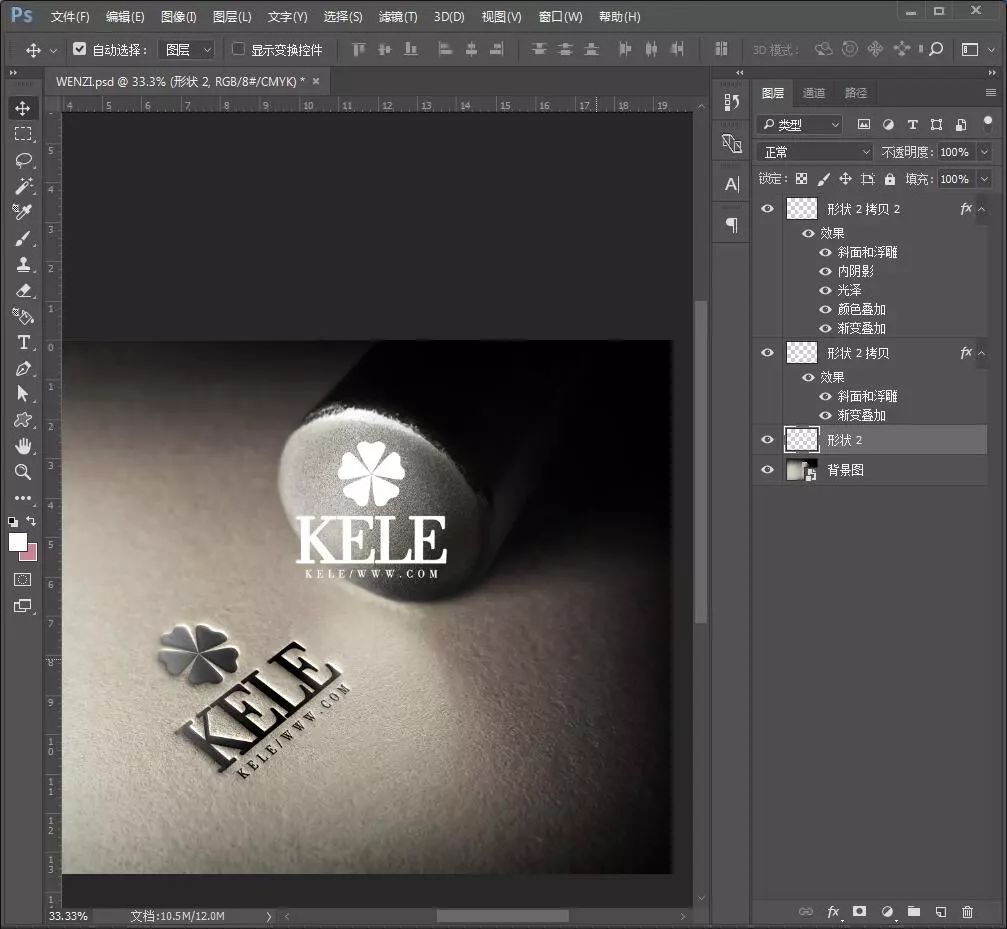Hide the 形状 2 拷贝 2 layer
The image size is (1007, 929).
[767, 209]
